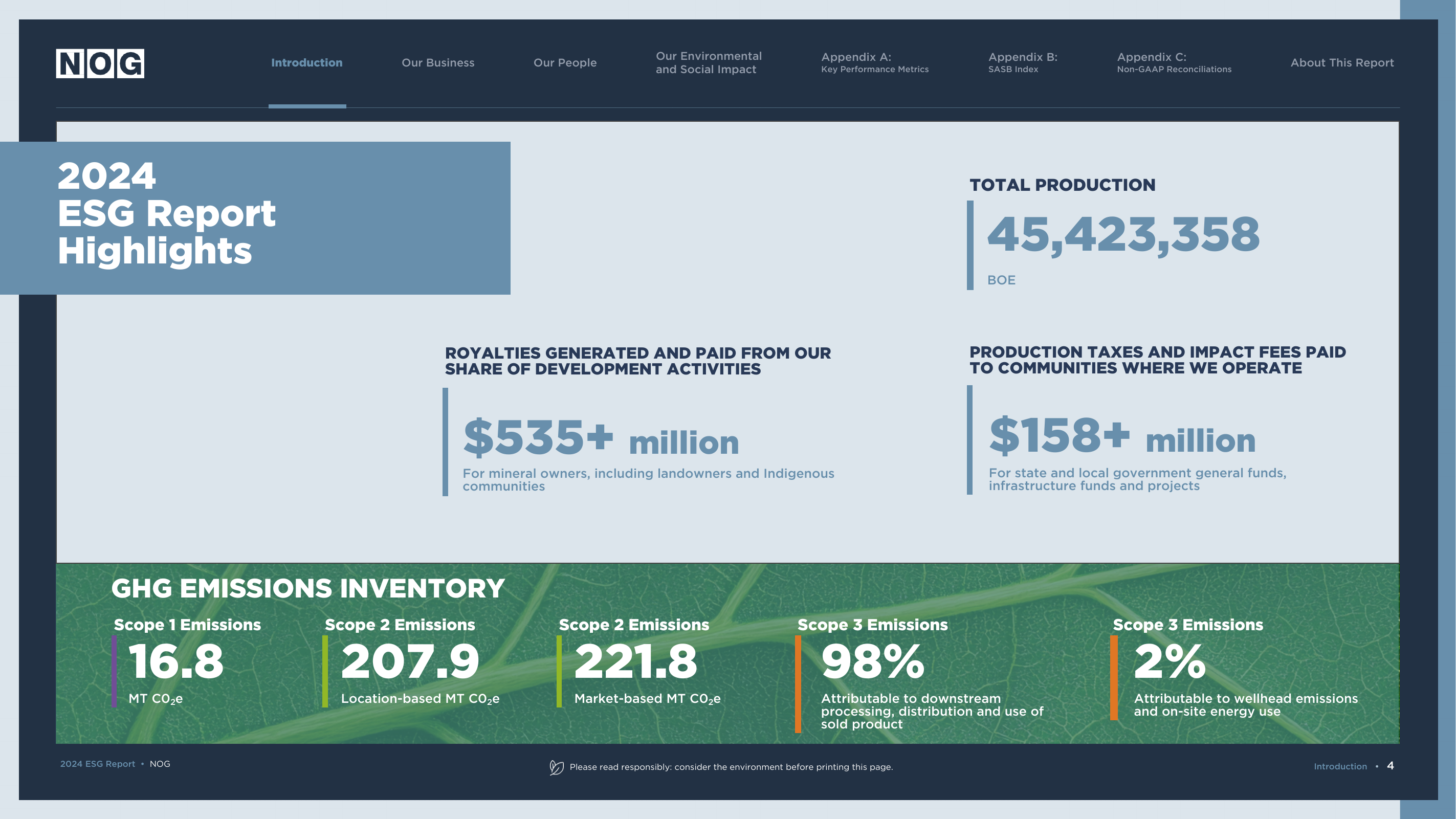Click the Scope 1 Emissions label
The height and width of the screenshot is (819, 1456).
coord(187,625)
